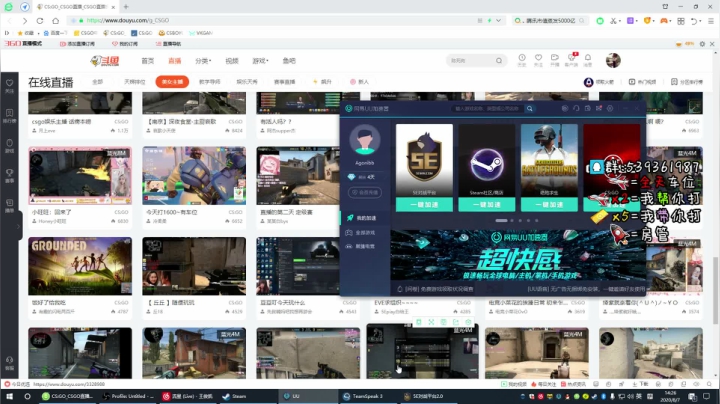Open 热门视频 hot videos link
The width and height of the screenshot is (720, 404).
[x=642, y=82]
